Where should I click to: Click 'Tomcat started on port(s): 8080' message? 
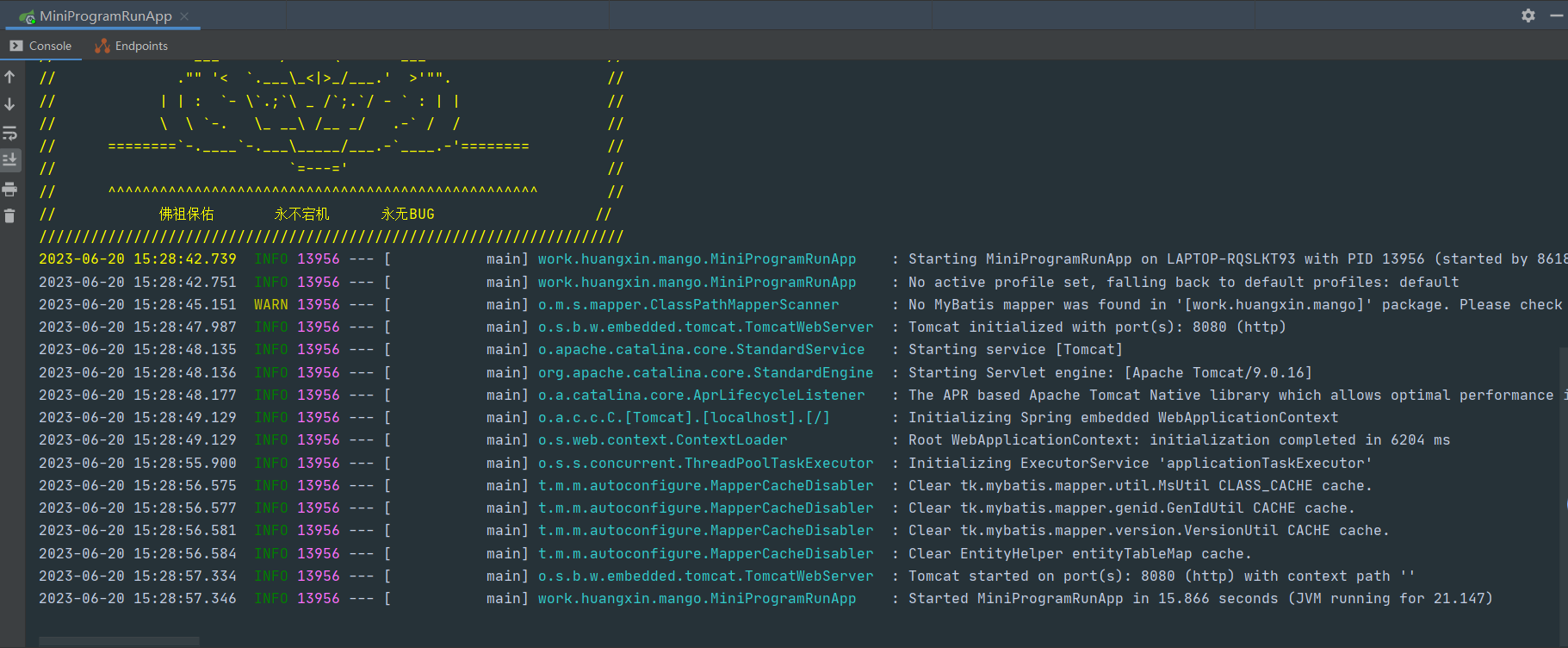(x=1162, y=576)
